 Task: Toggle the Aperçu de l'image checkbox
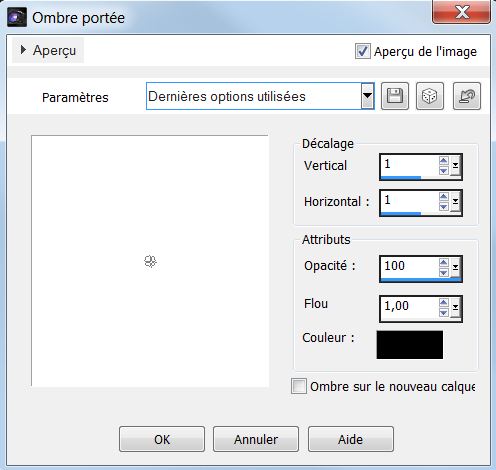click(x=362, y=51)
